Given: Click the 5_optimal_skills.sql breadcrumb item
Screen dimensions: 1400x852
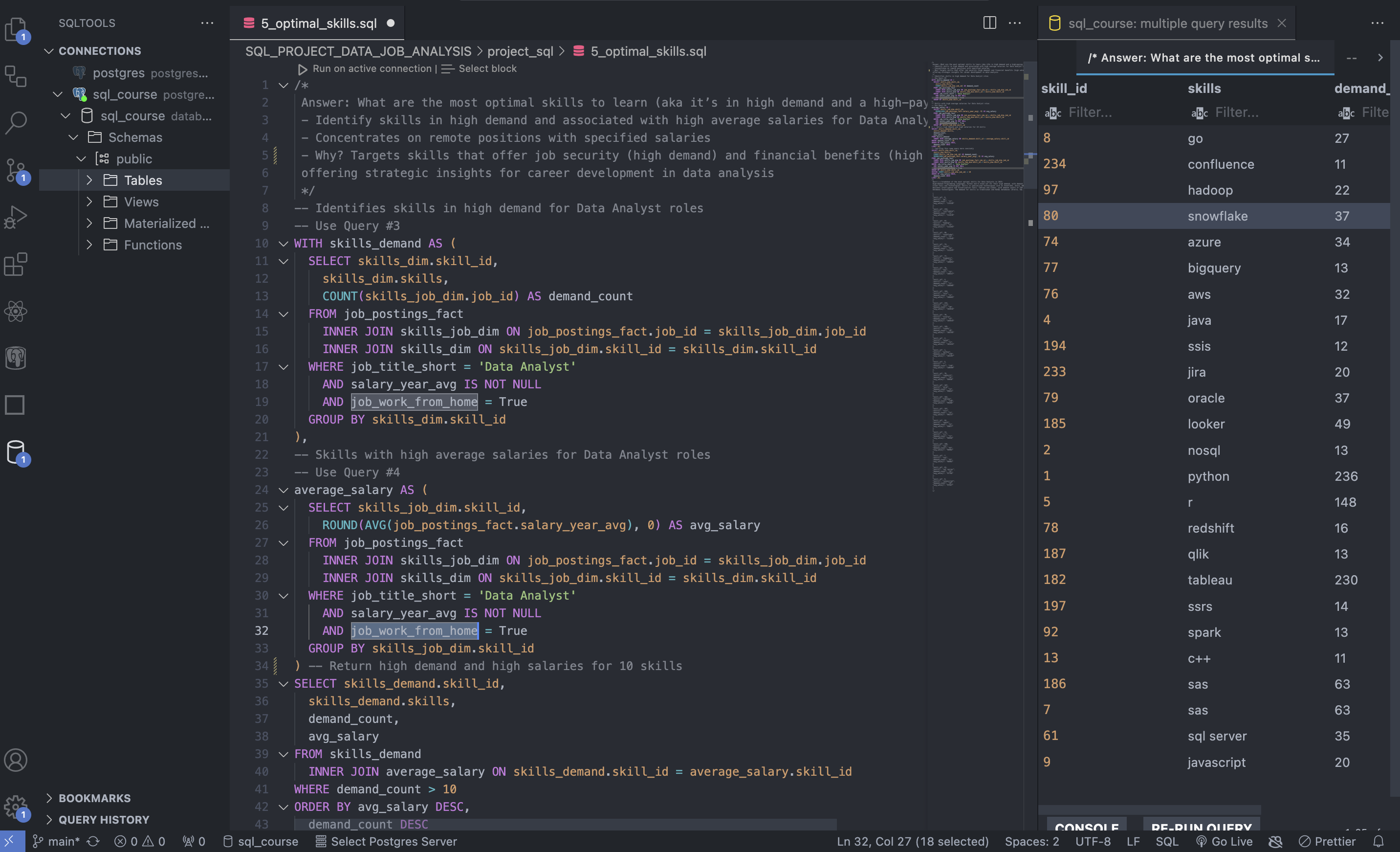Looking at the screenshot, I should click(x=640, y=51).
